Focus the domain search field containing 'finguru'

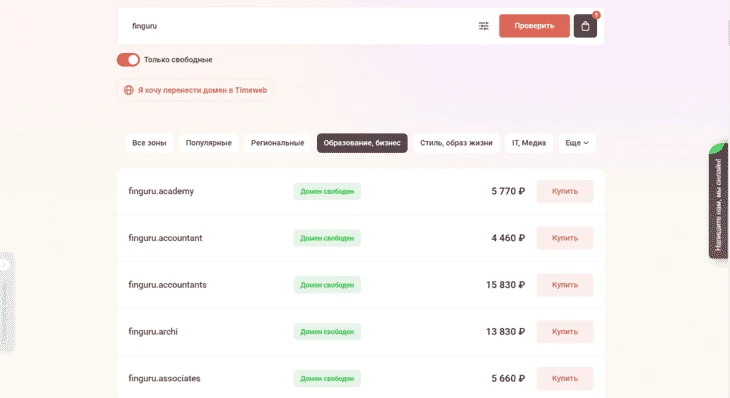[298, 26]
